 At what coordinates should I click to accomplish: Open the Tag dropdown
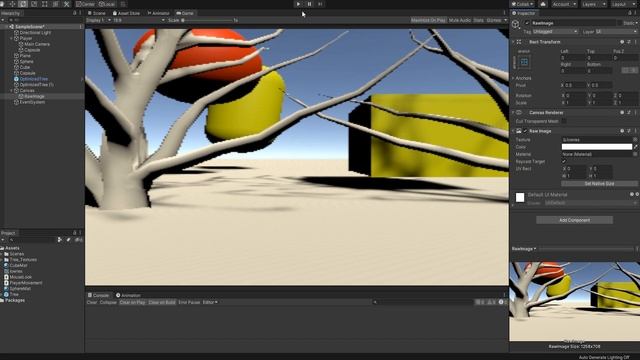(x=556, y=32)
